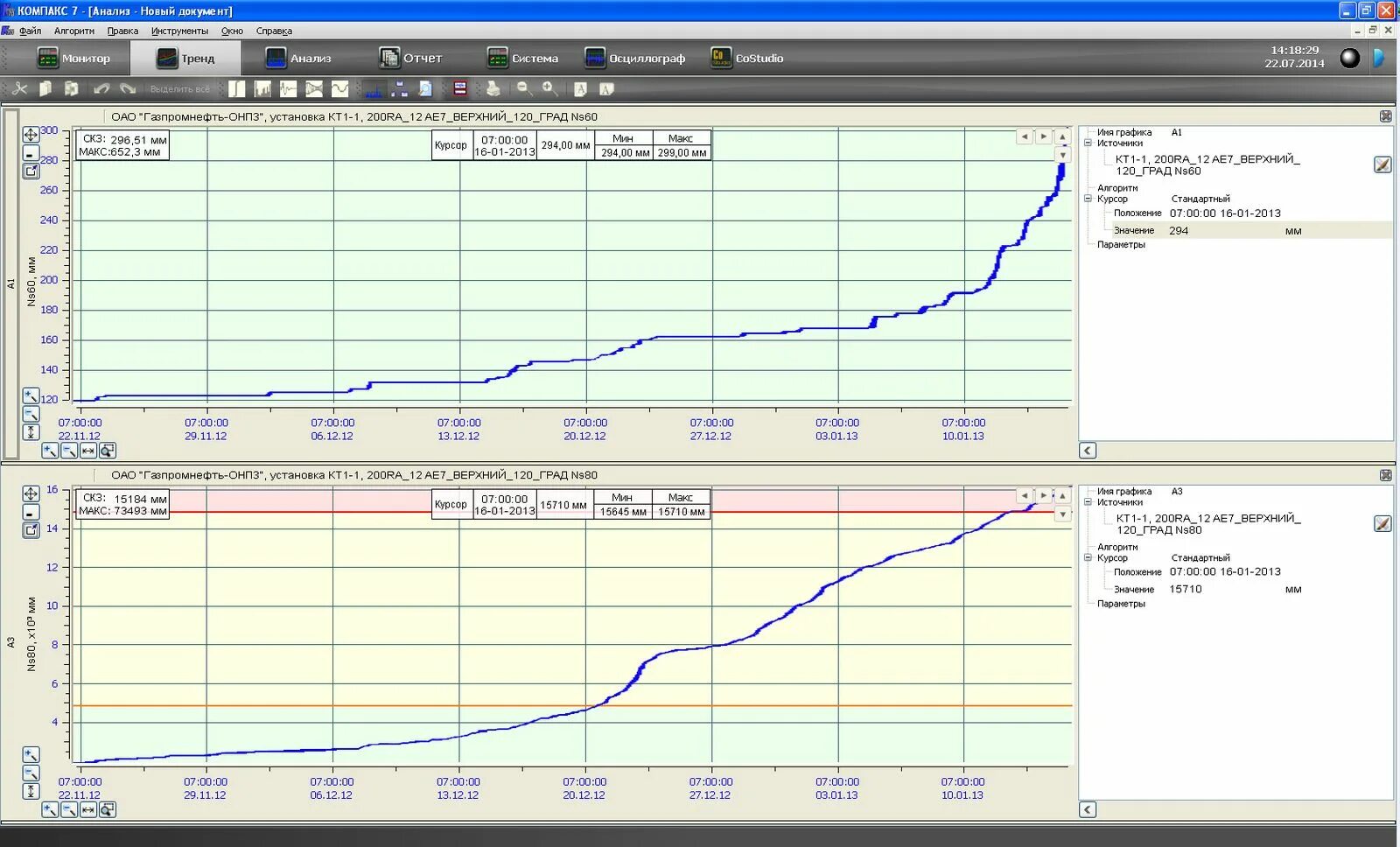1400x847 pixels.
Task: Click the Paste icon in the toolbar
Action: coord(72,88)
